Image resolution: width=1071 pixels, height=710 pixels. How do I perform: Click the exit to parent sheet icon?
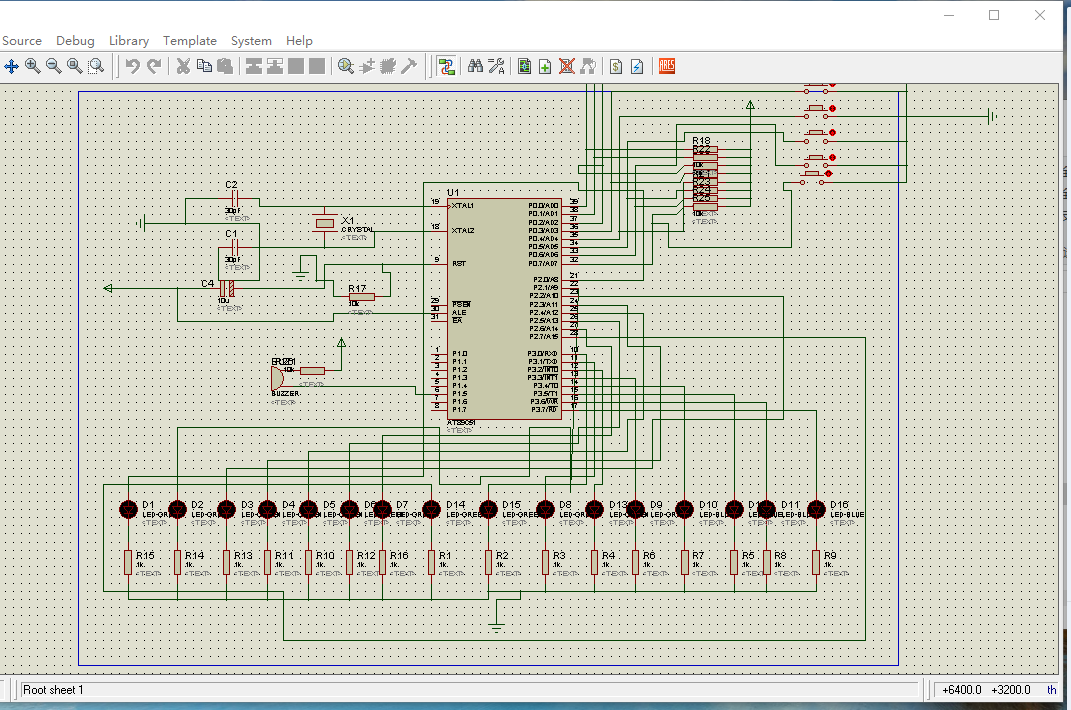click(587, 66)
